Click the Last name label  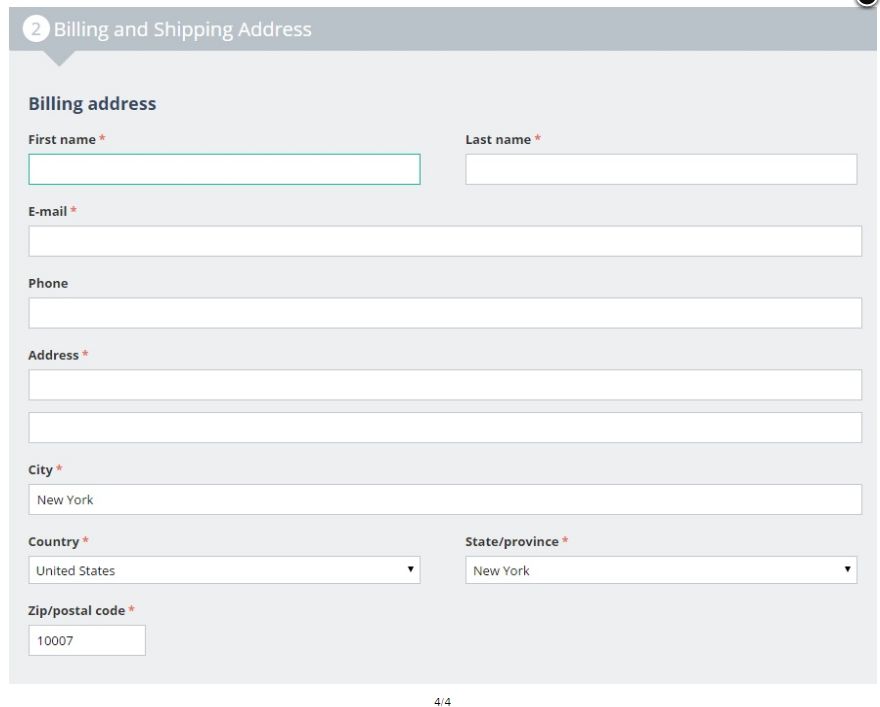(498, 140)
